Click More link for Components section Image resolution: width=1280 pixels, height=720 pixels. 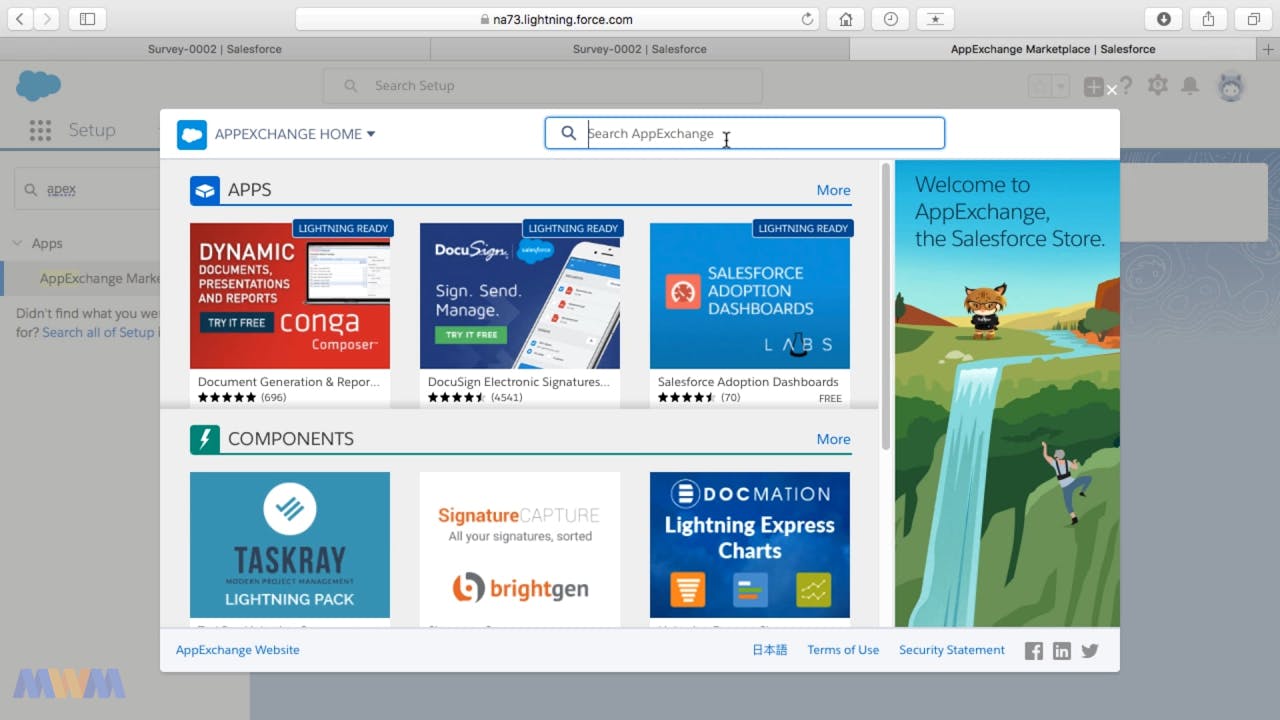click(833, 439)
